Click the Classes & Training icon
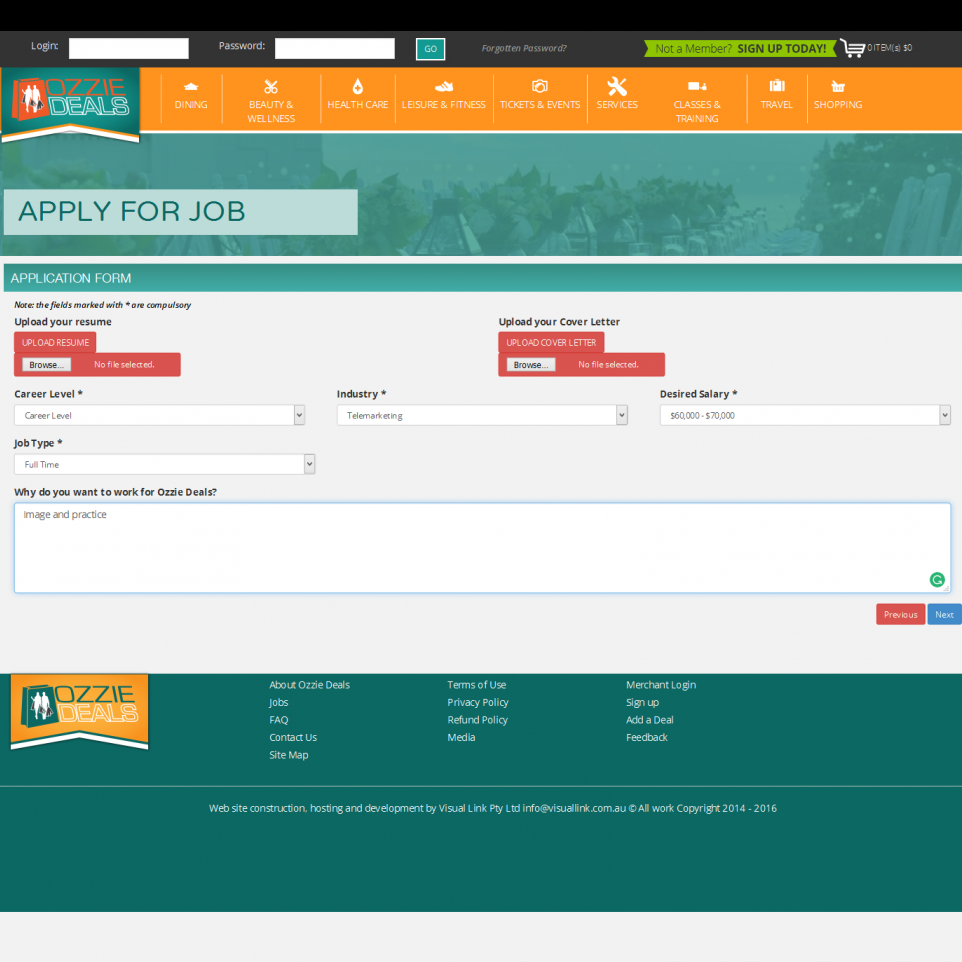The width and height of the screenshot is (962, 962). tap(697, 87)
